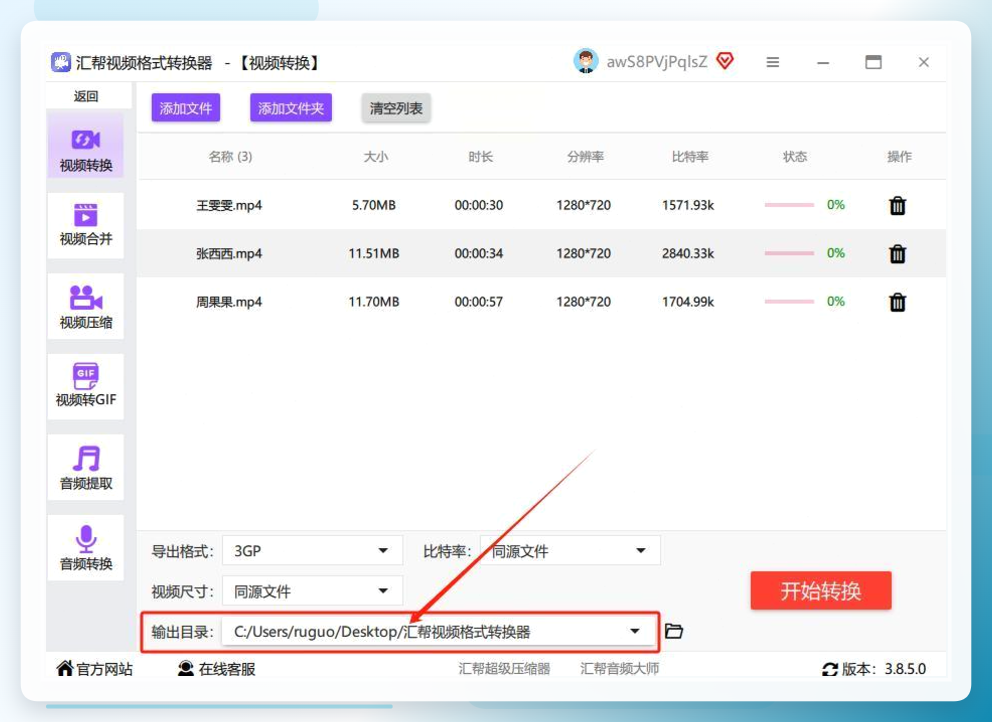The image size is (992, 722).
Task: Click the app logo icon
Action: 61,62
